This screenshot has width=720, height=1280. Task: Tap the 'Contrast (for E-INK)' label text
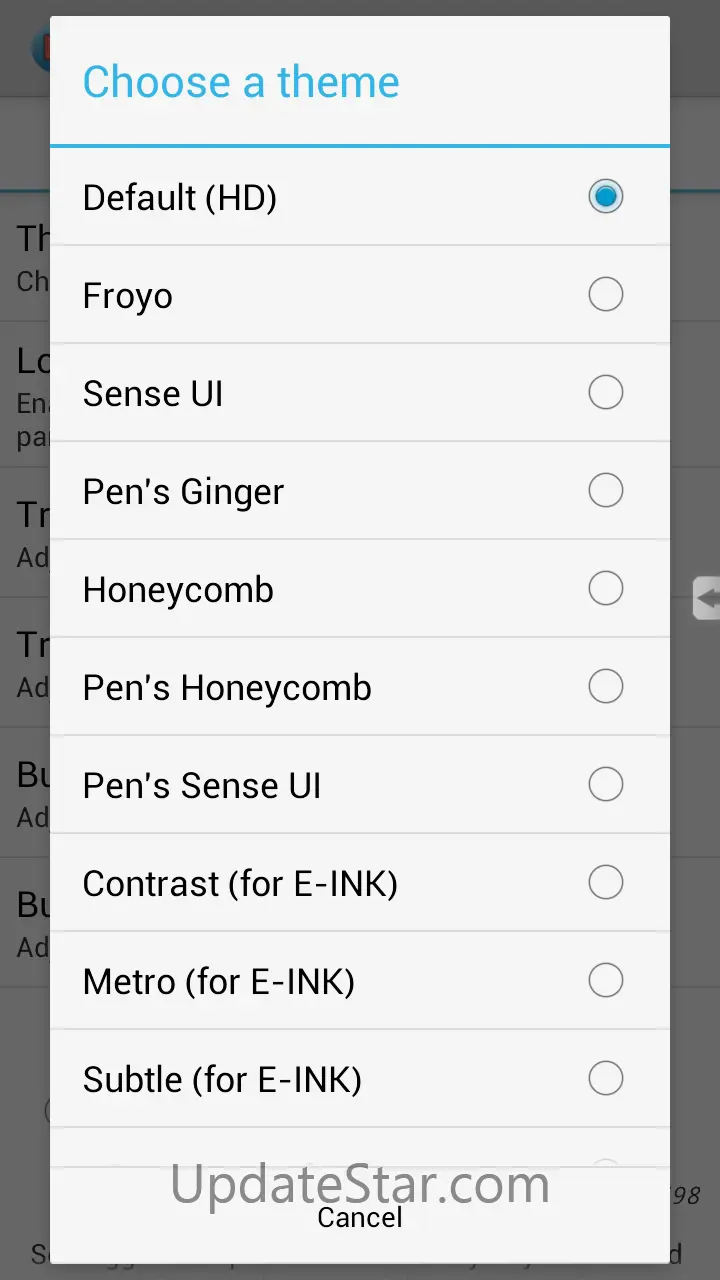pos(240,884)
